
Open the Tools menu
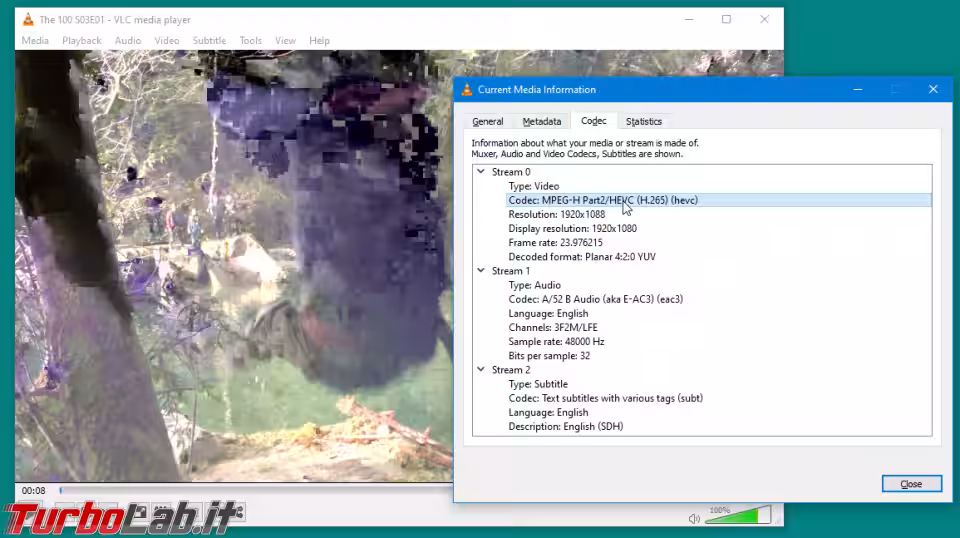pos(250,40)
